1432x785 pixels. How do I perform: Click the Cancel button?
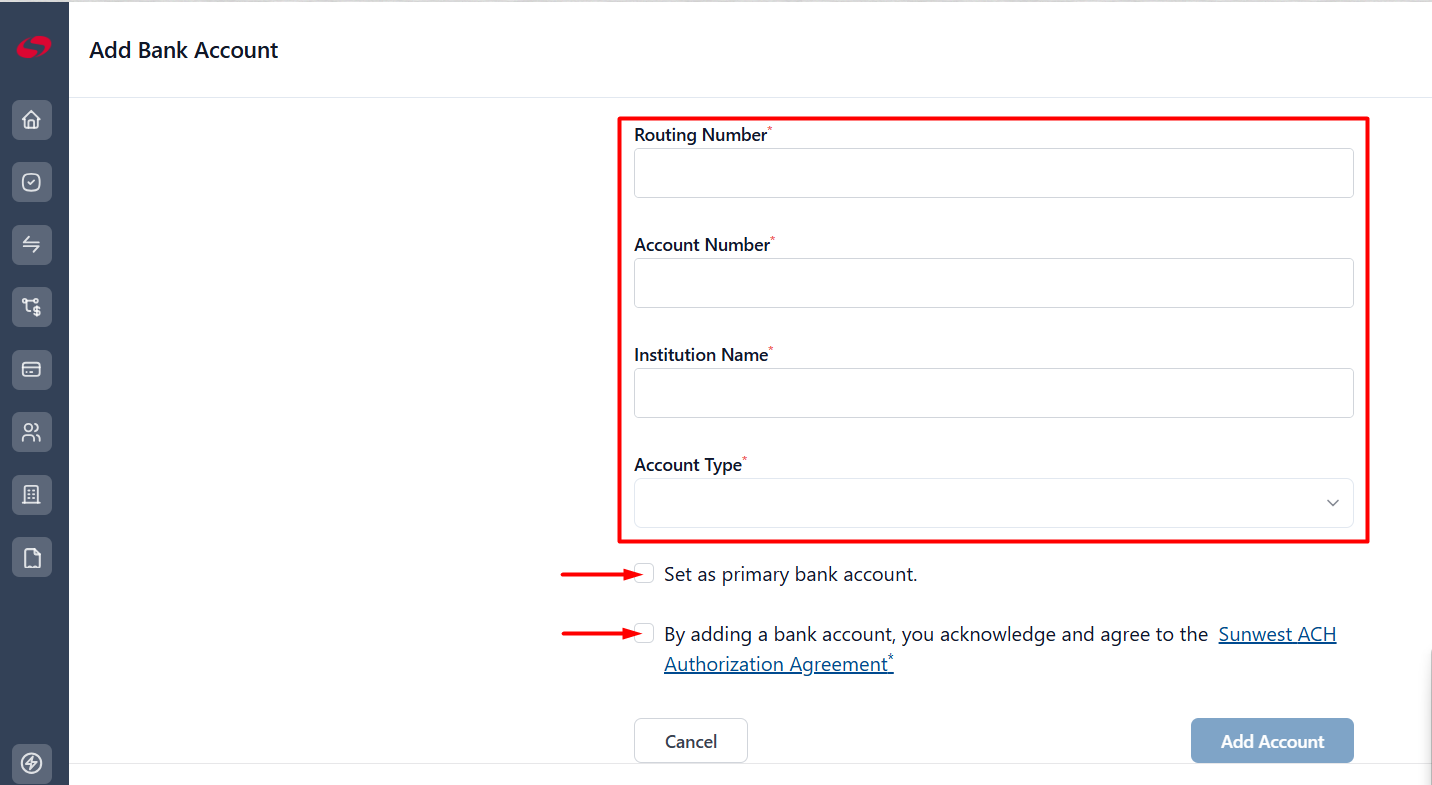point(691,741)
